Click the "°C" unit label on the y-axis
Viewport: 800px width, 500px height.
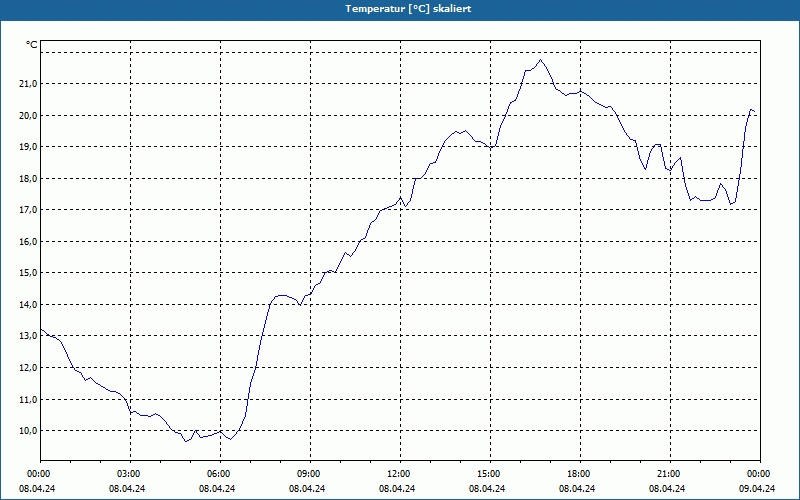point(32,45)
